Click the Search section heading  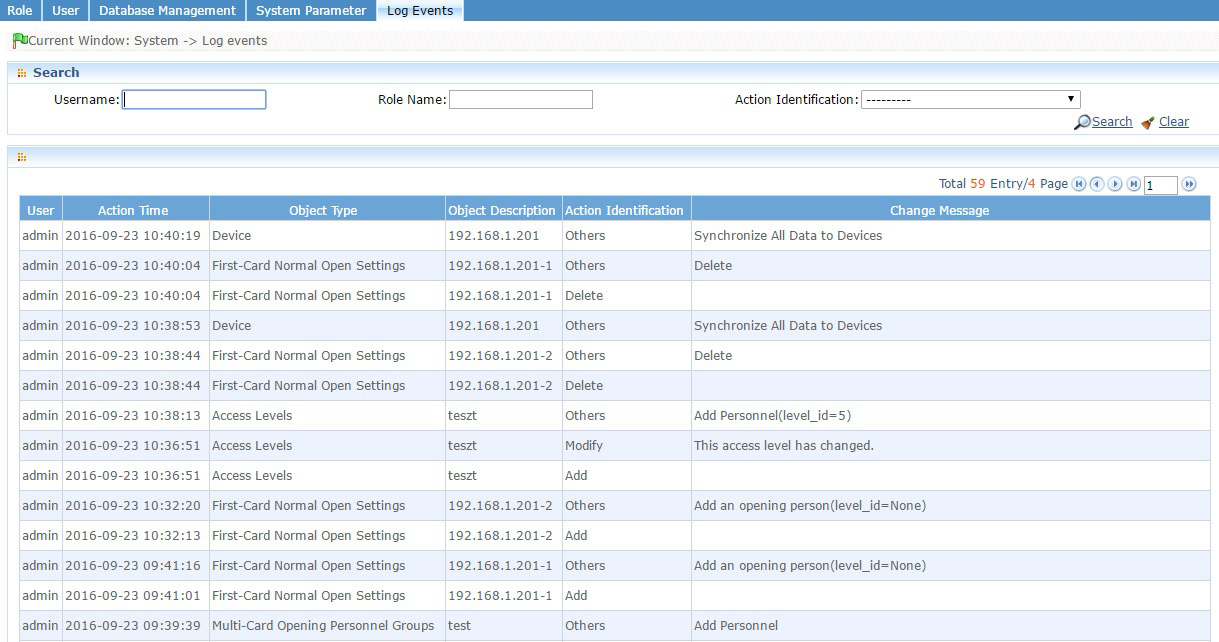tap(56, 73)
